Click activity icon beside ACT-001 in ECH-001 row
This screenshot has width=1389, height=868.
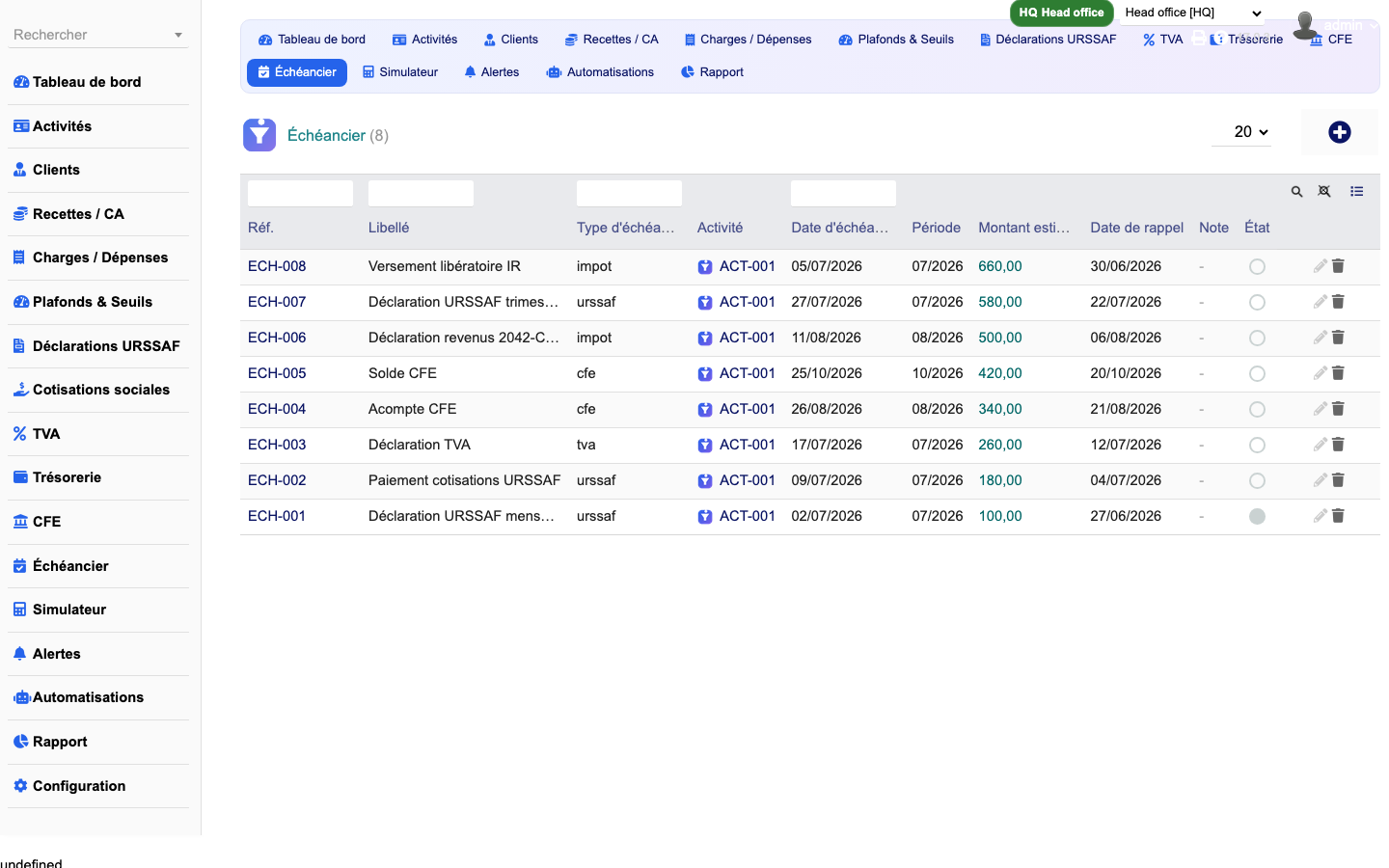pyautogui.click(x=705, y=517)
